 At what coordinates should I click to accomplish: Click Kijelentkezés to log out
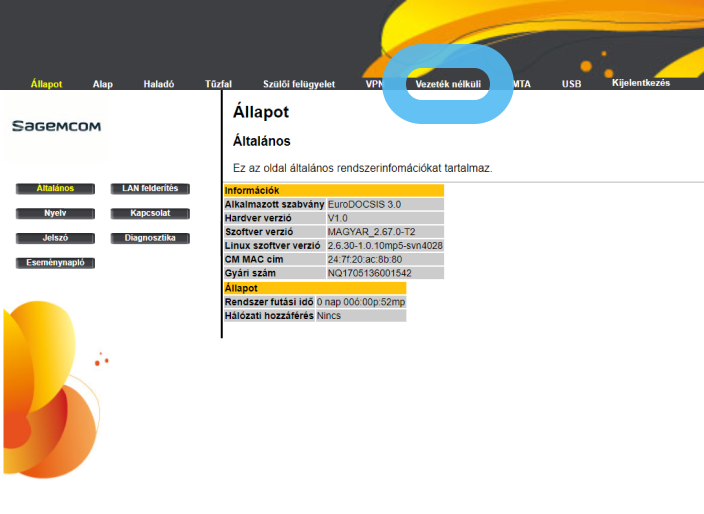pos(641,83)
